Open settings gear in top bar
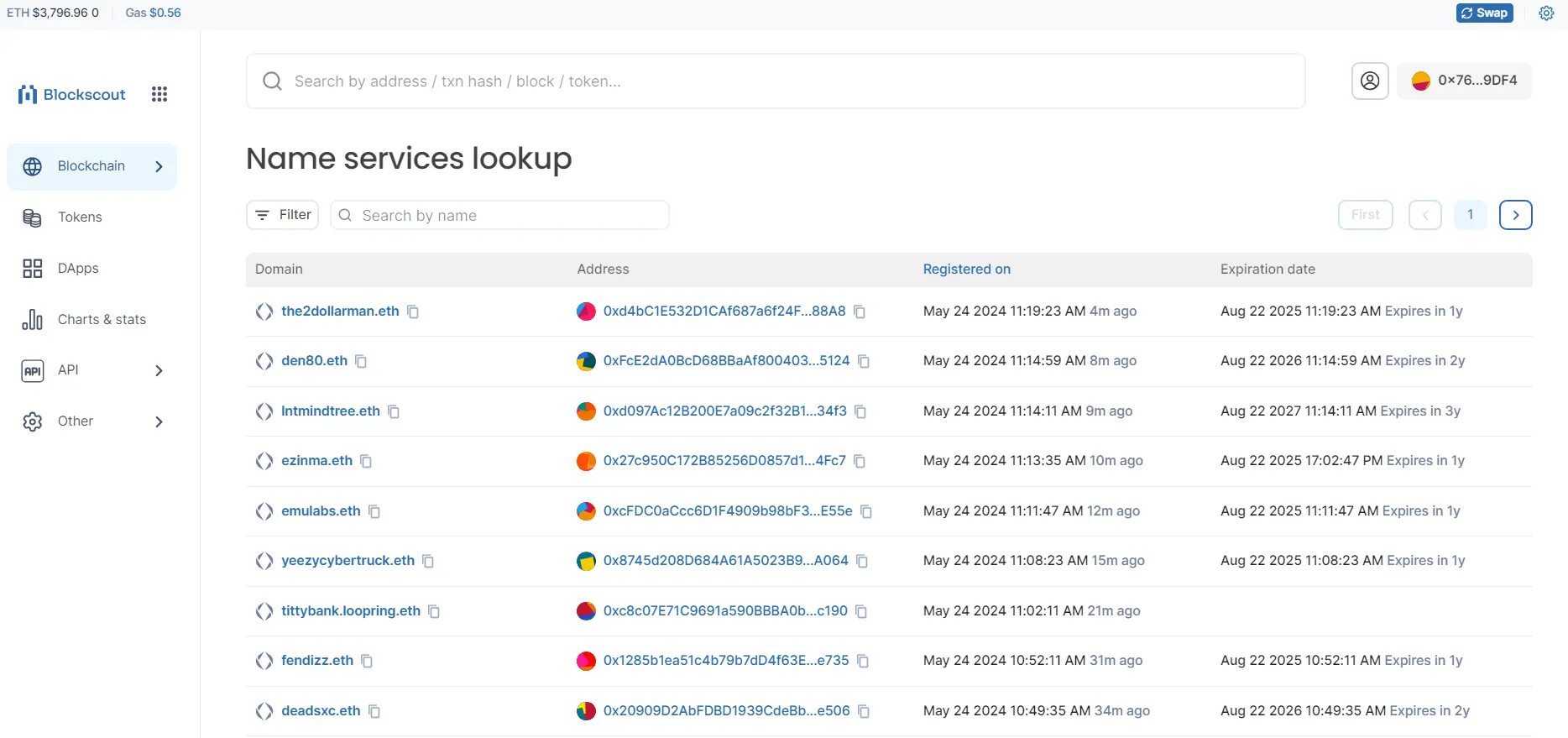The width and height of the screenshot is (1568, 738). click(1546, 13)
